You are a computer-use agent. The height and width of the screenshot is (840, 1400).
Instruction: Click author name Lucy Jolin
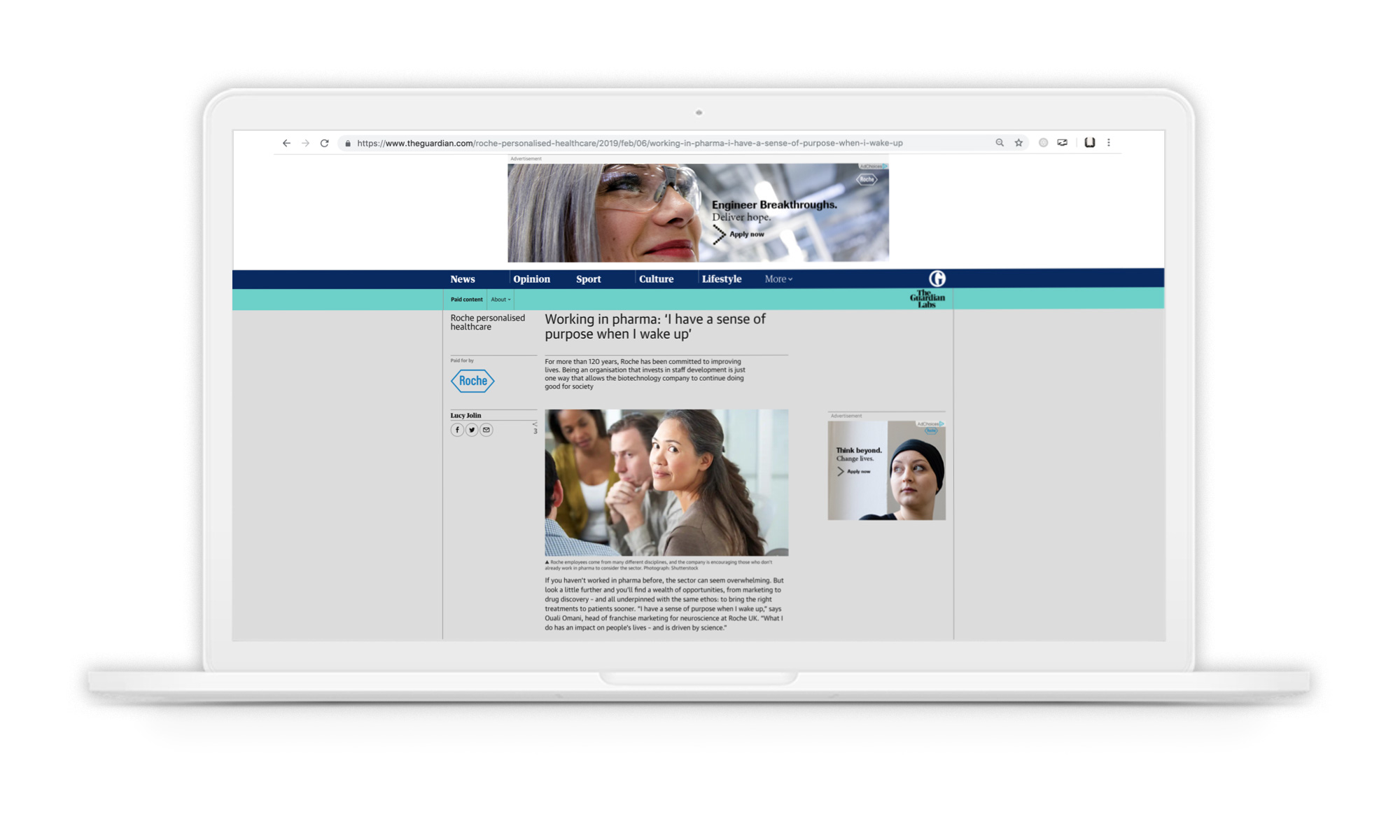[465, 415]
